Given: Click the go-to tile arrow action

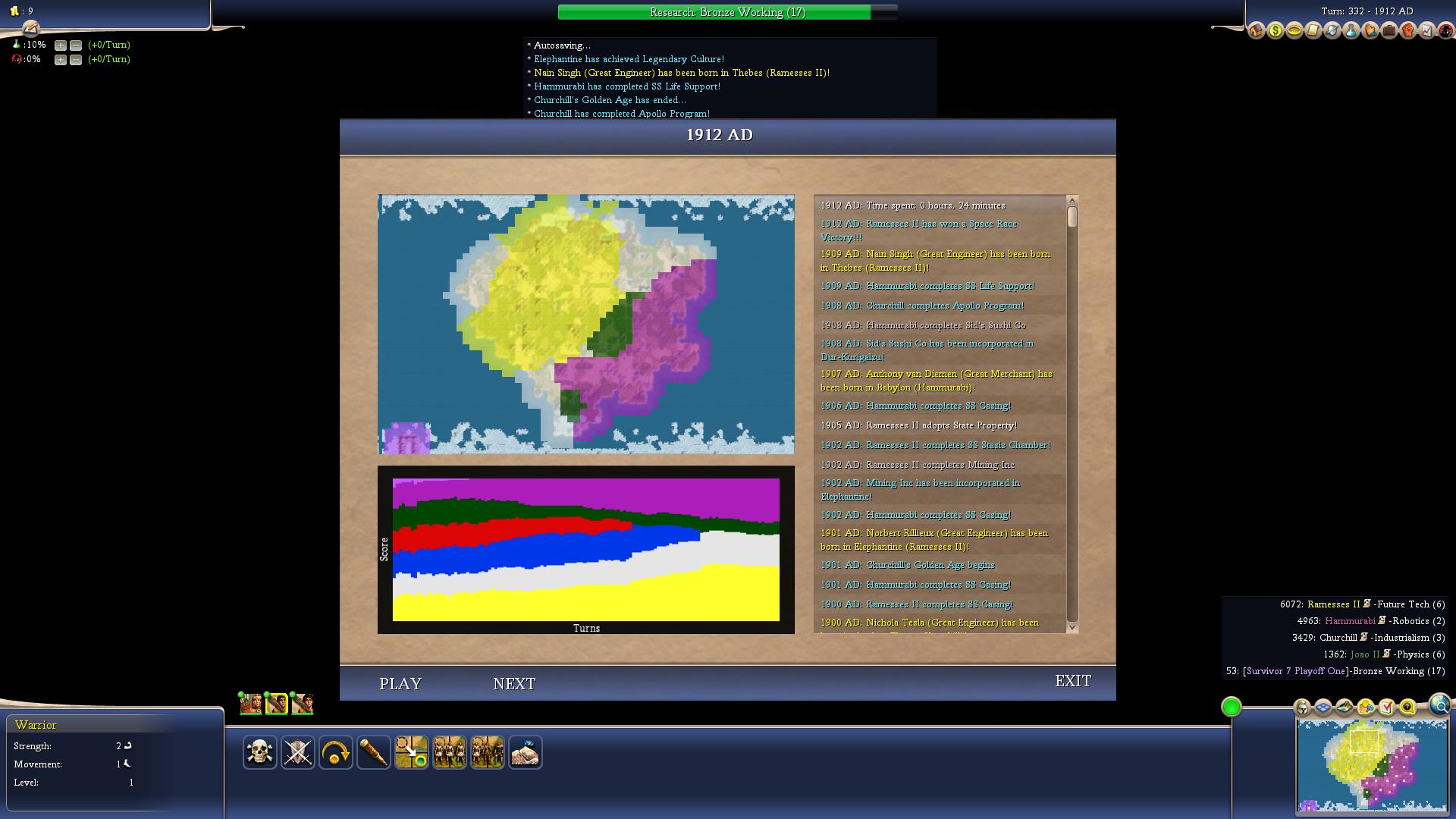Looking at the screenshot, I should [x=412, y=752].
